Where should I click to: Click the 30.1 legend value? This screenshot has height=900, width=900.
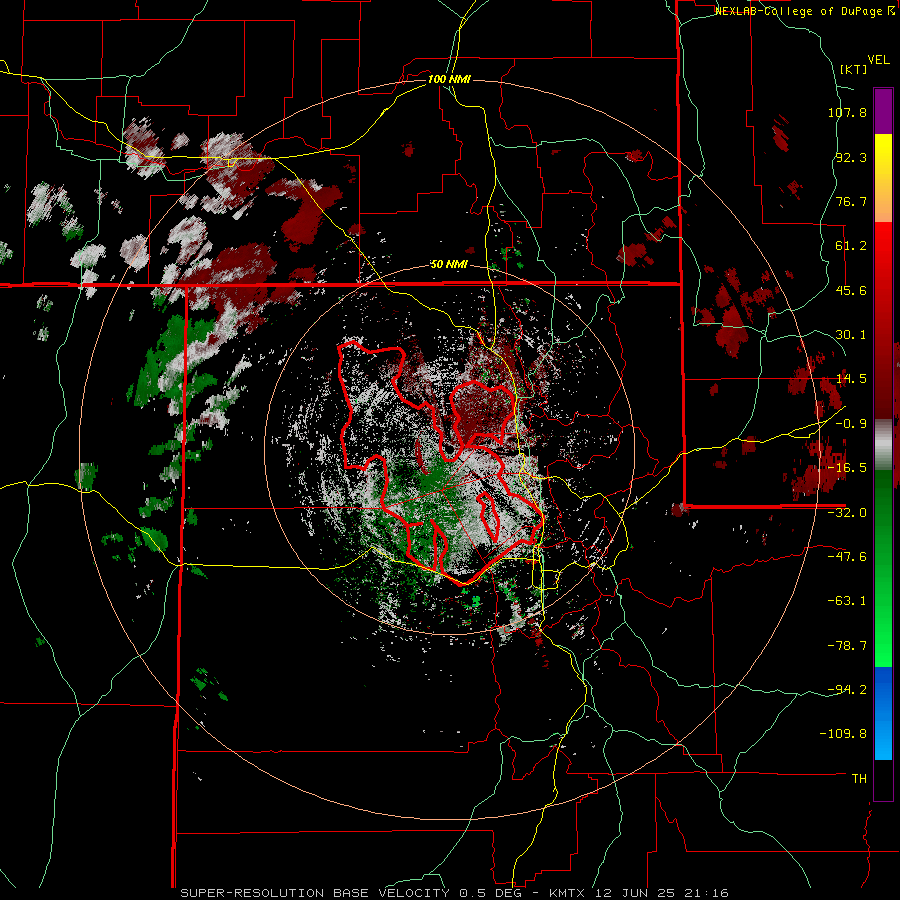click(851, 335)
